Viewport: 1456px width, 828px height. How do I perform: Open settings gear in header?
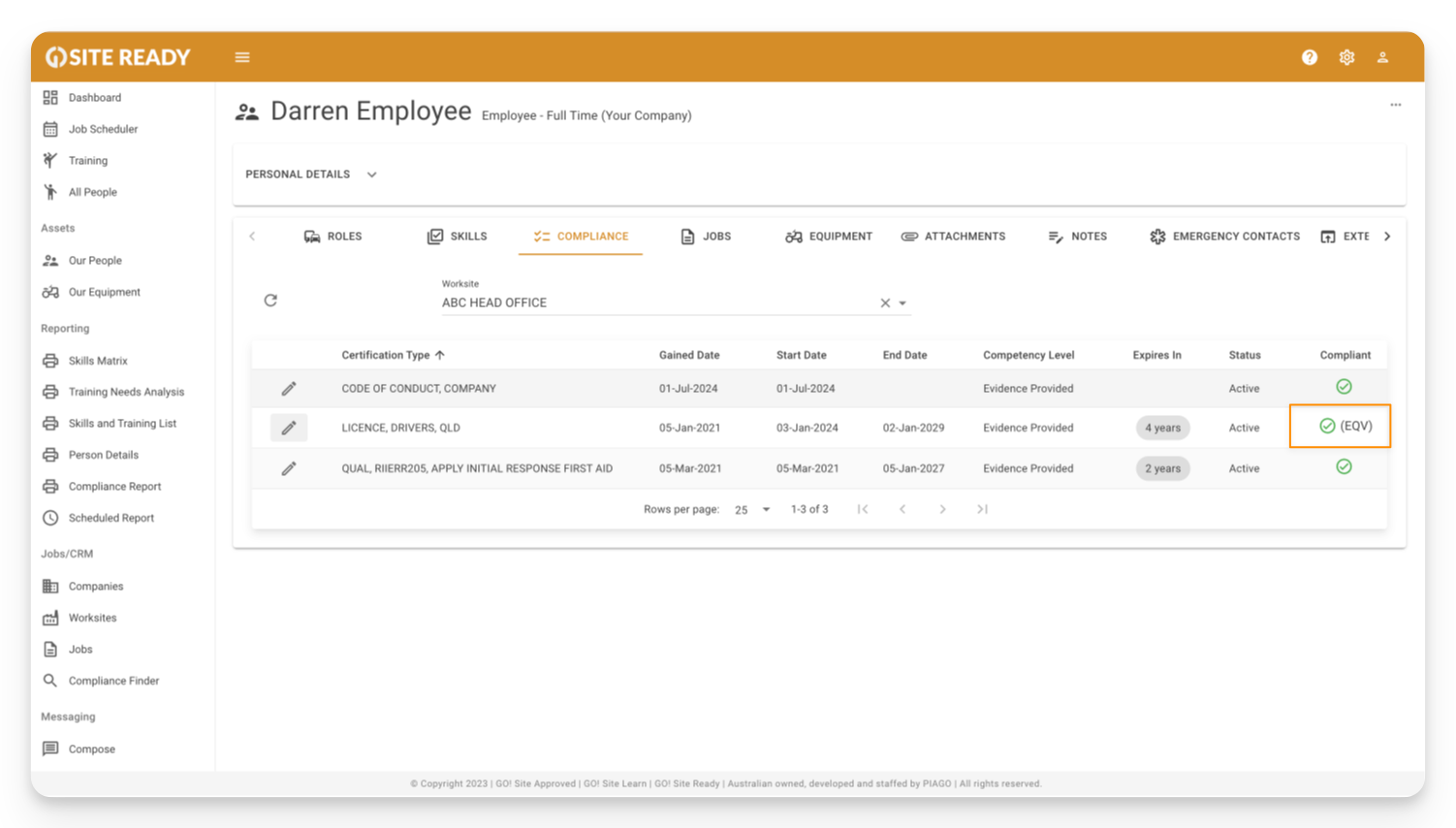point(1346,57)
